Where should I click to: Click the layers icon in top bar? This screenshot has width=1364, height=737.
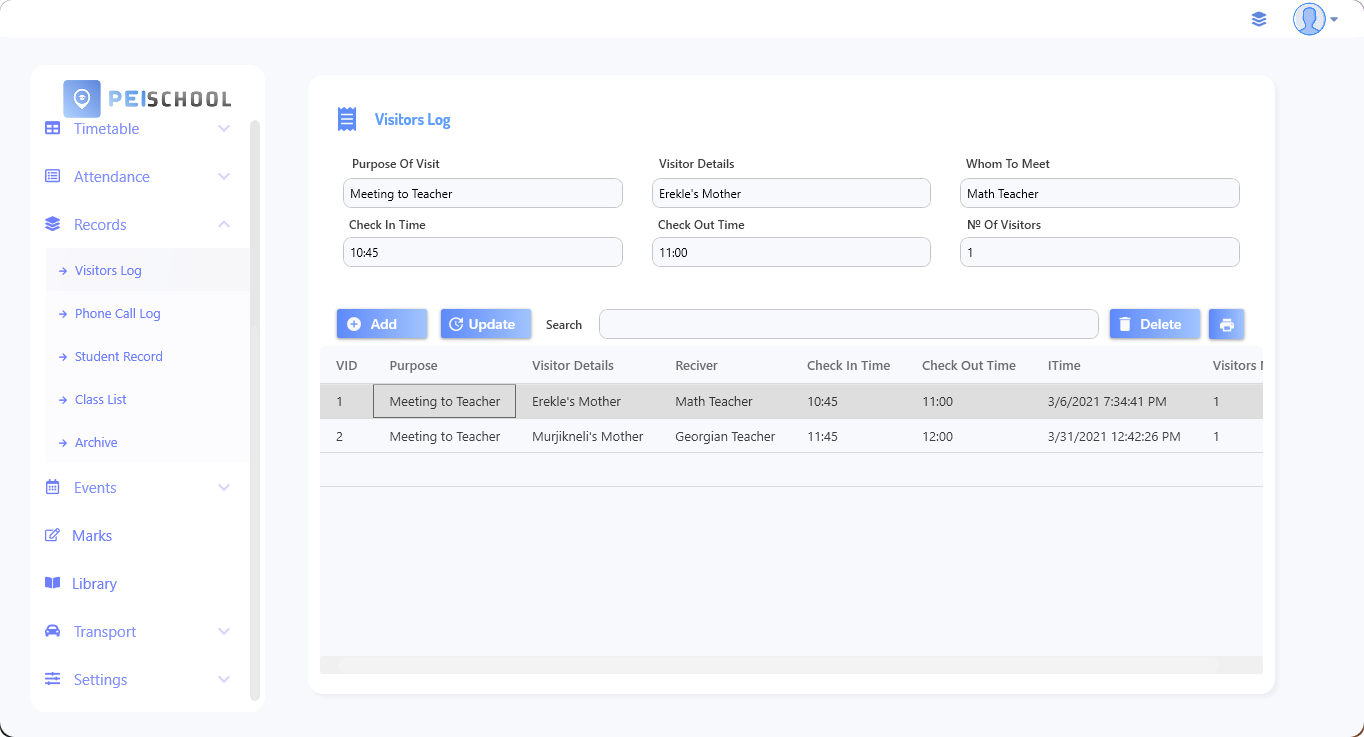pos(1259,19)
